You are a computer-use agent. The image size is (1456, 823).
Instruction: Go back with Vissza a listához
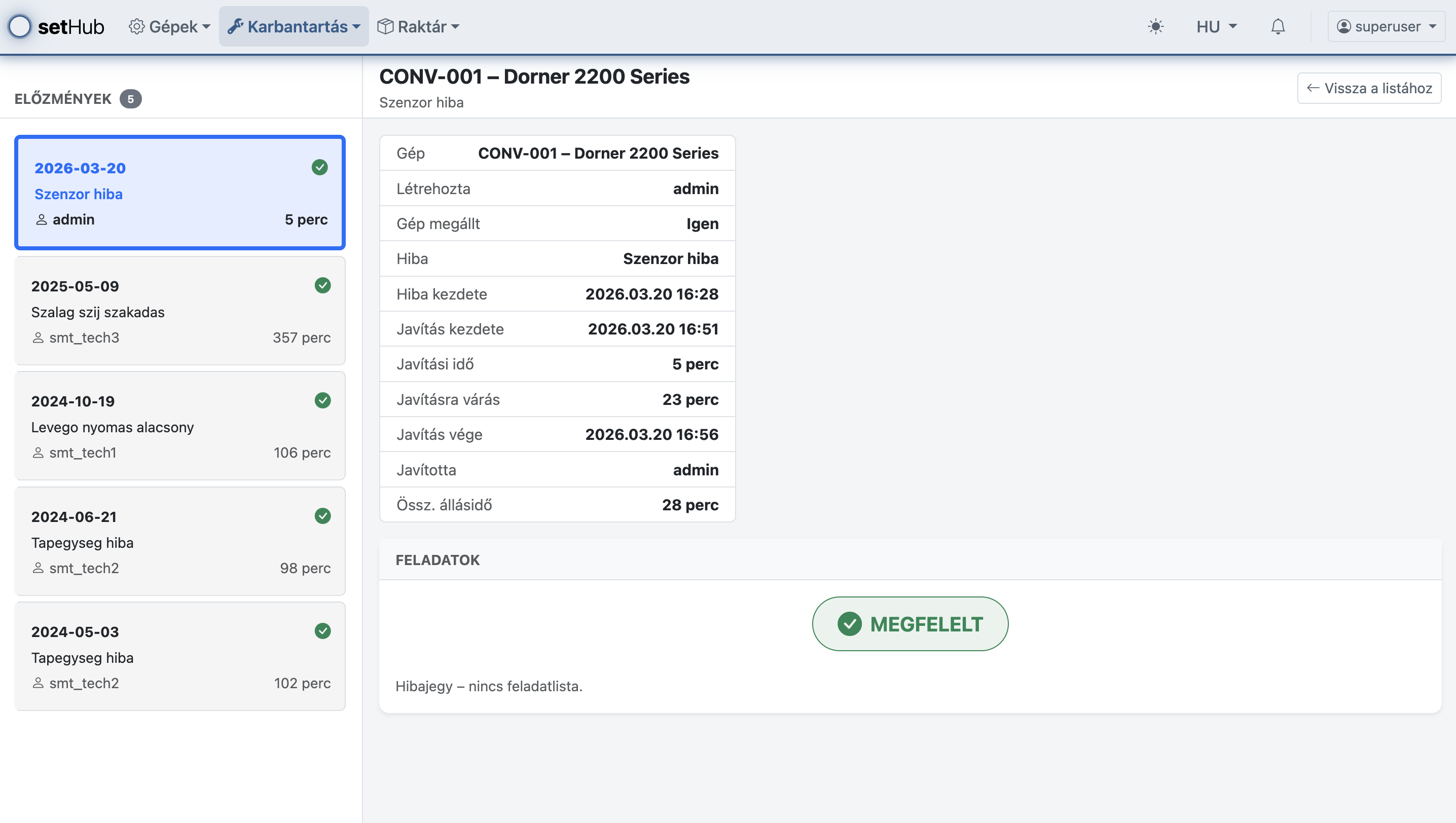tap(1369, 88)
